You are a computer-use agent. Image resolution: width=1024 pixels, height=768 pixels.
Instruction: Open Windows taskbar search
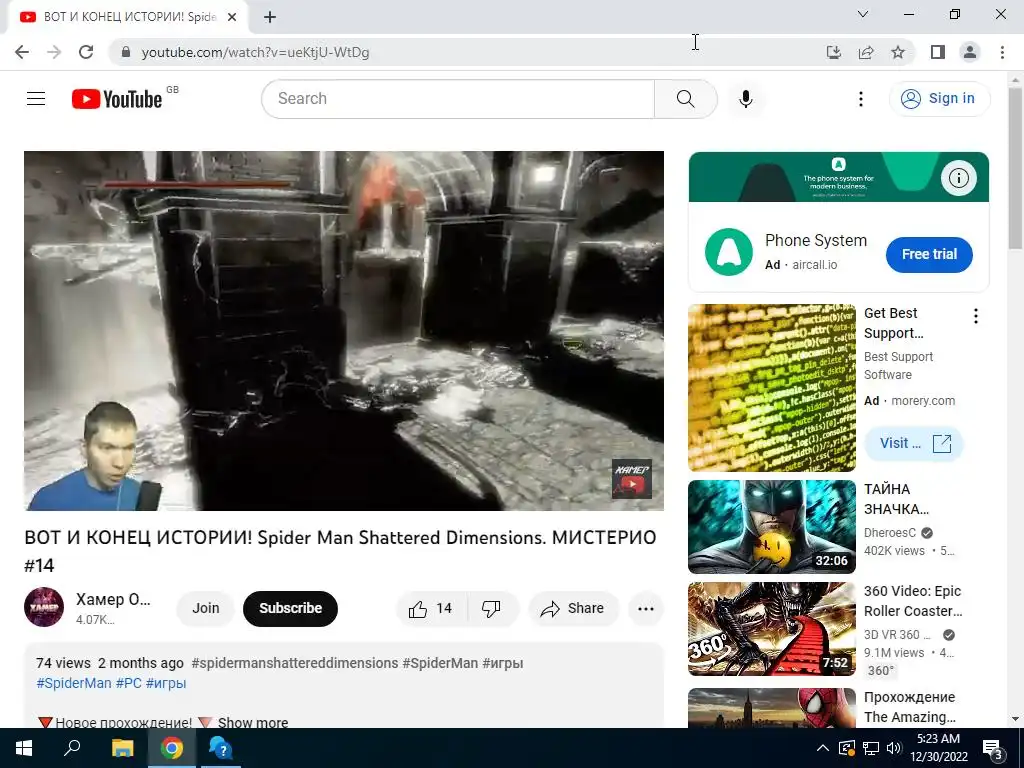coord(72,748)
